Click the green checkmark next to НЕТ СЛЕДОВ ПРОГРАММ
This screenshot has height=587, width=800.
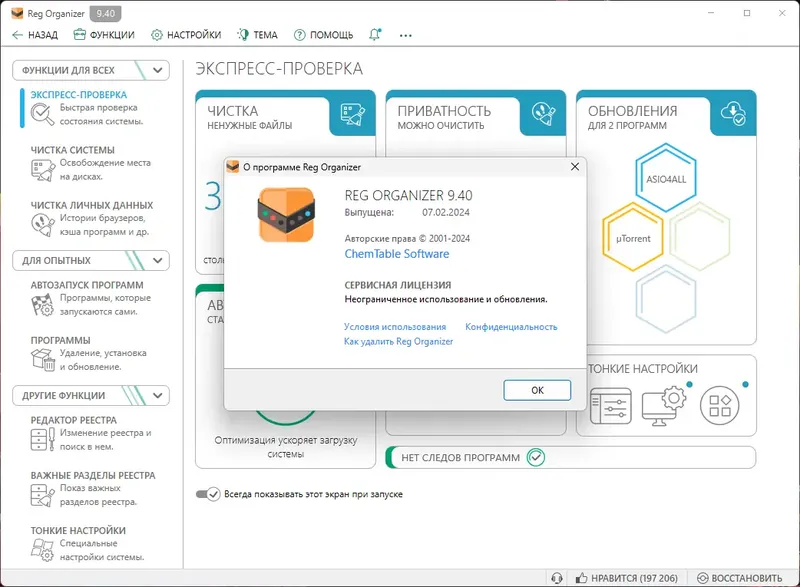(x=536, y=457)
